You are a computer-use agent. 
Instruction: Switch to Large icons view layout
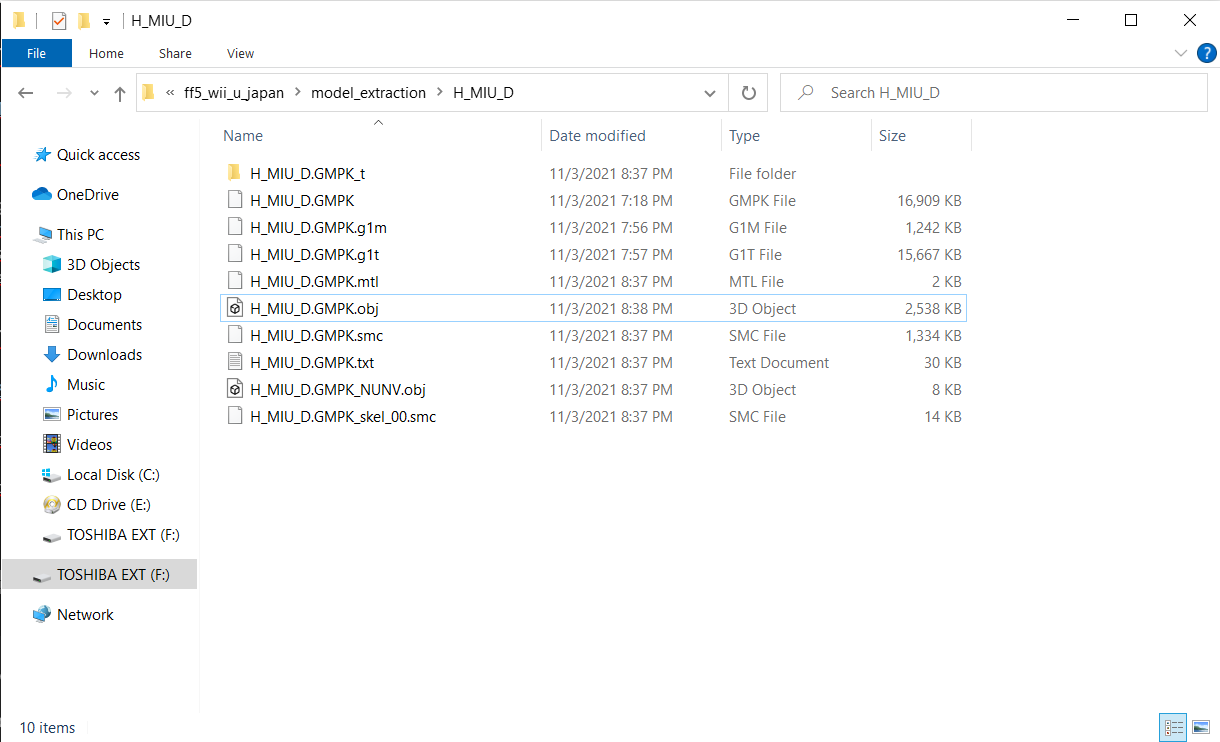click(x=1200, y=728)
